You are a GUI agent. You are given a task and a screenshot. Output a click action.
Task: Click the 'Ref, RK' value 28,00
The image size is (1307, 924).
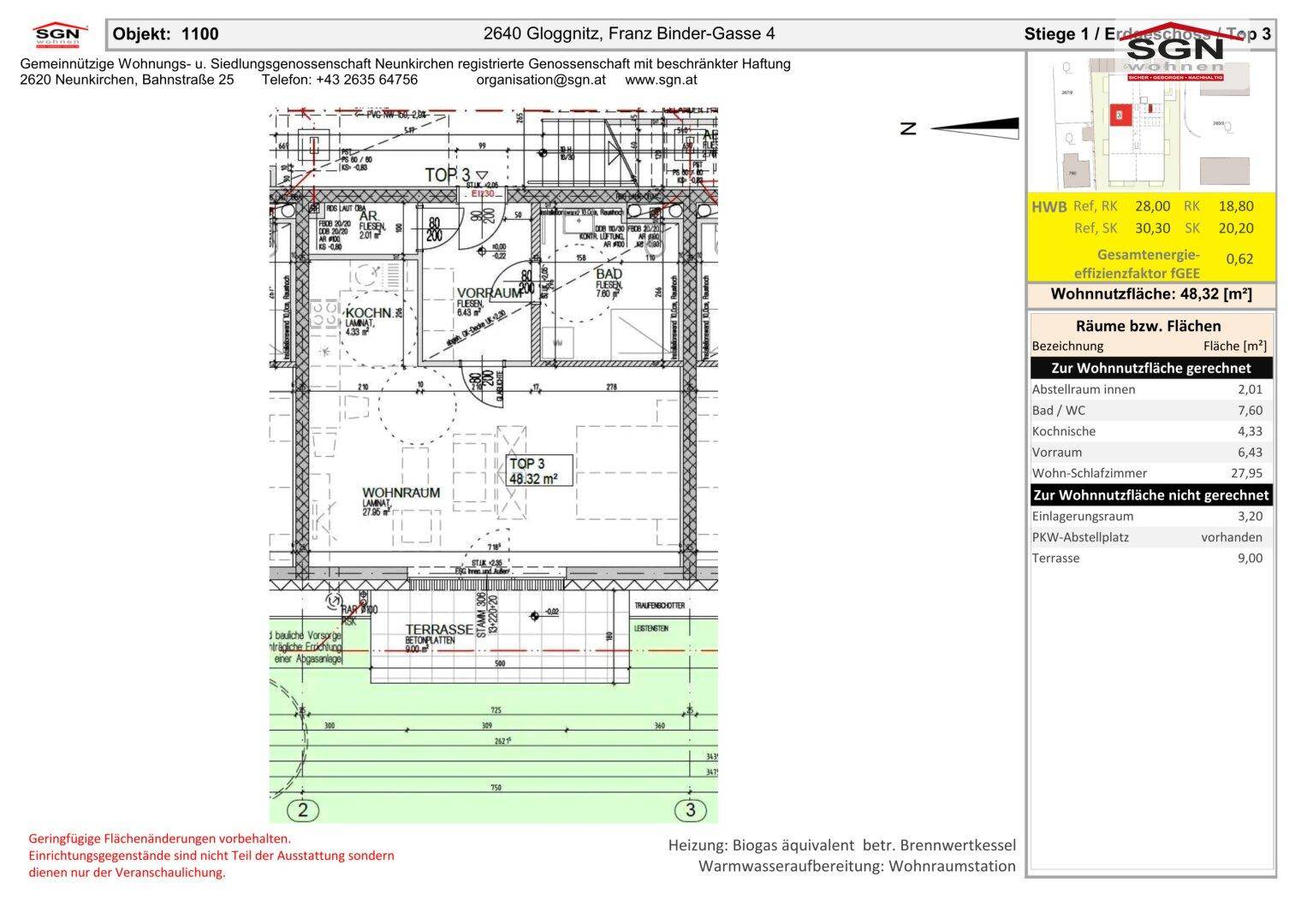point(1152,206)
